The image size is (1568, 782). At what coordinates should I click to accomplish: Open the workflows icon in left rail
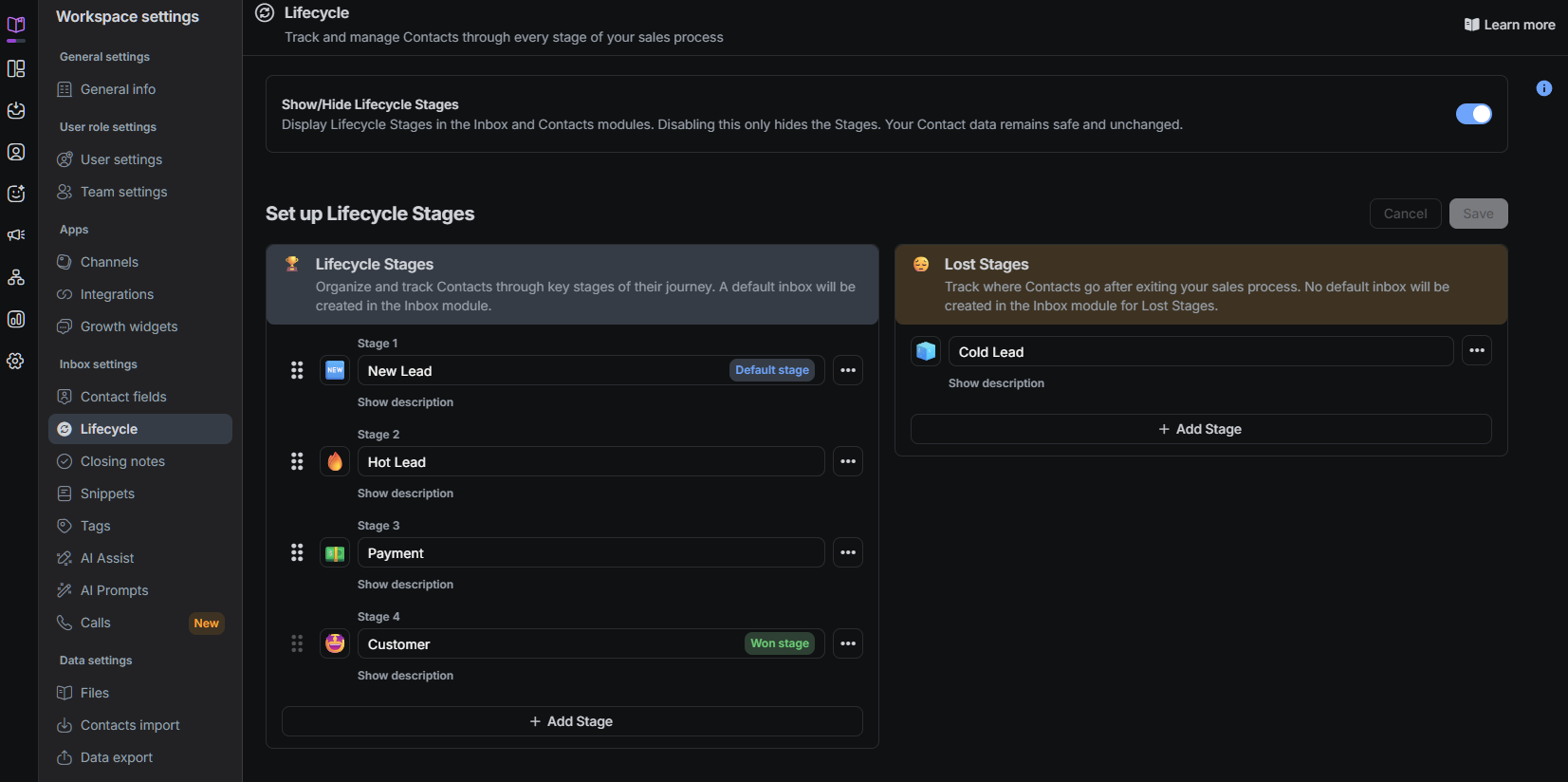tap(16, 277)
